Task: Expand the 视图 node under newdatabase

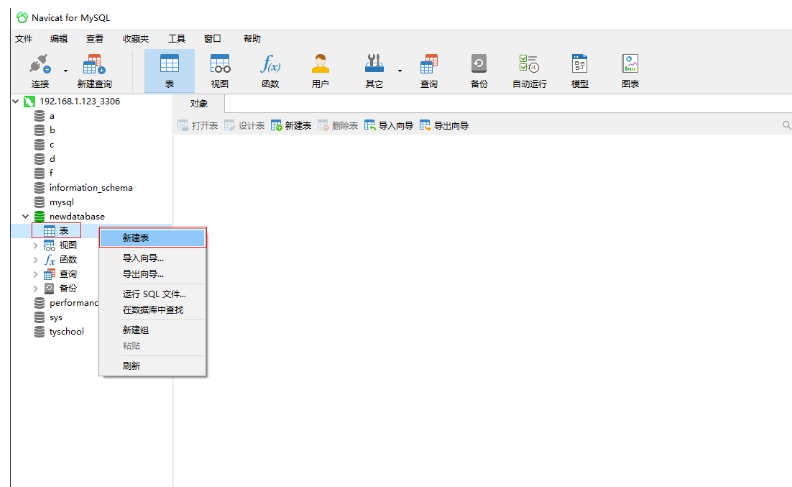Action: (x=36, y=245)
